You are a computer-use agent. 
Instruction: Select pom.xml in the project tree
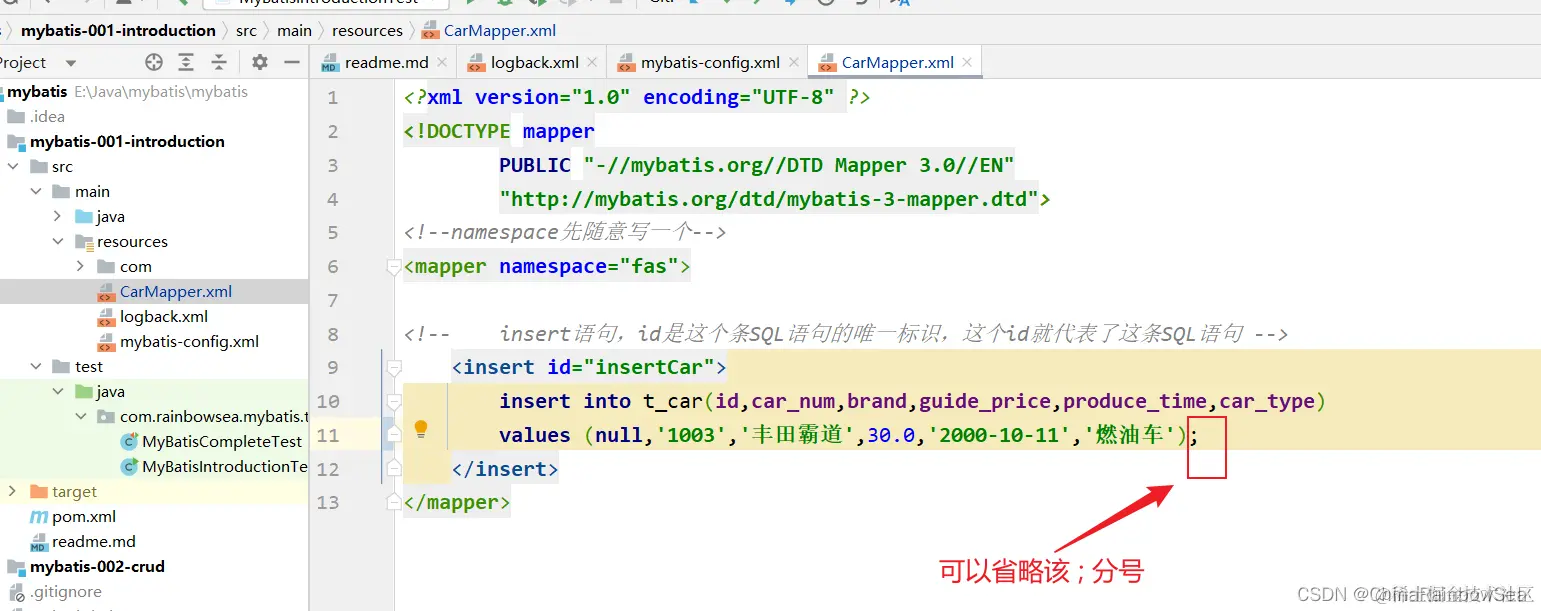click(x=84, y=516)
